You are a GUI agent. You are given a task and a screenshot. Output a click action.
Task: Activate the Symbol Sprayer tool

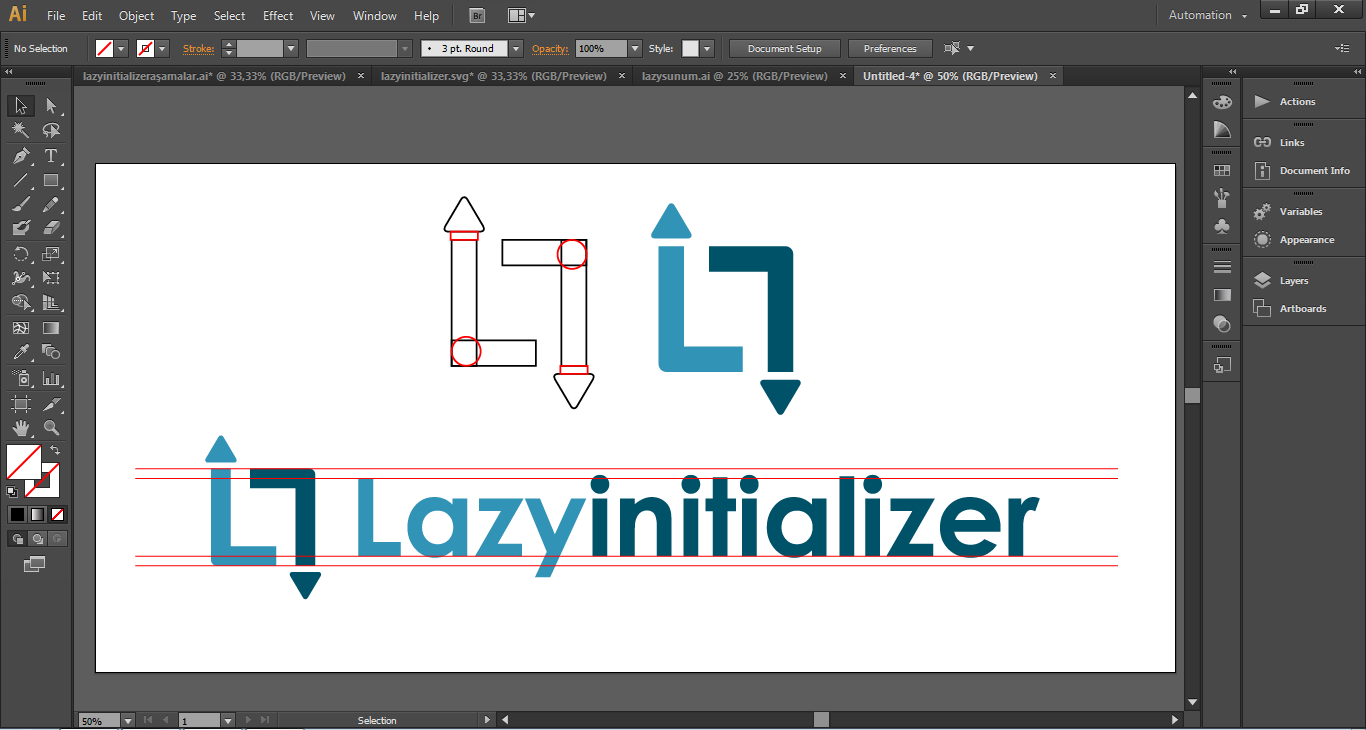click(x=20, y=378)
